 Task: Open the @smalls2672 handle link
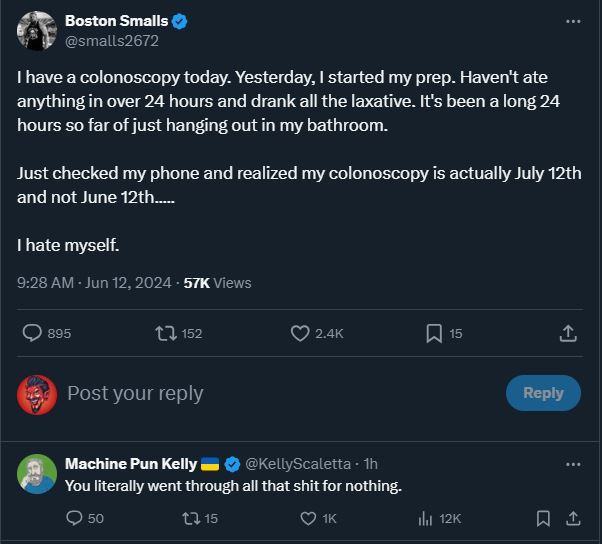[x=112, y=41]
